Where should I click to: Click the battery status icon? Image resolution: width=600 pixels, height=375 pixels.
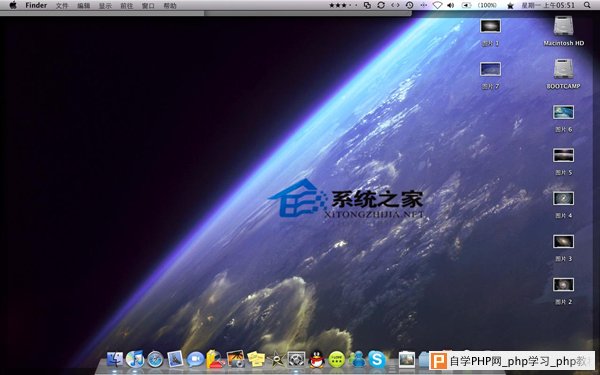(466, 5)
